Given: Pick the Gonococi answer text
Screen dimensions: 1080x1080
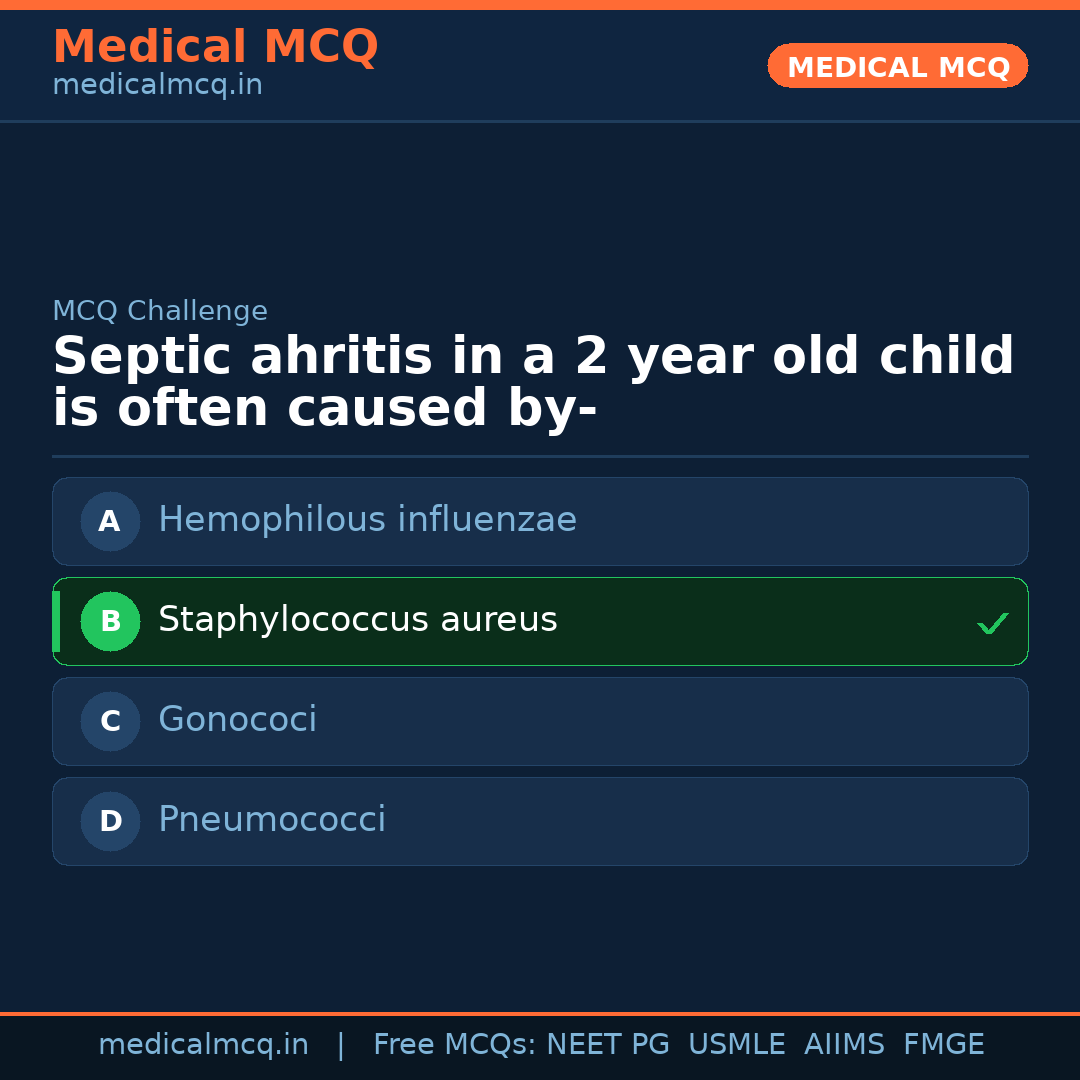Looking at the screenshot, I should pos(237,720).
